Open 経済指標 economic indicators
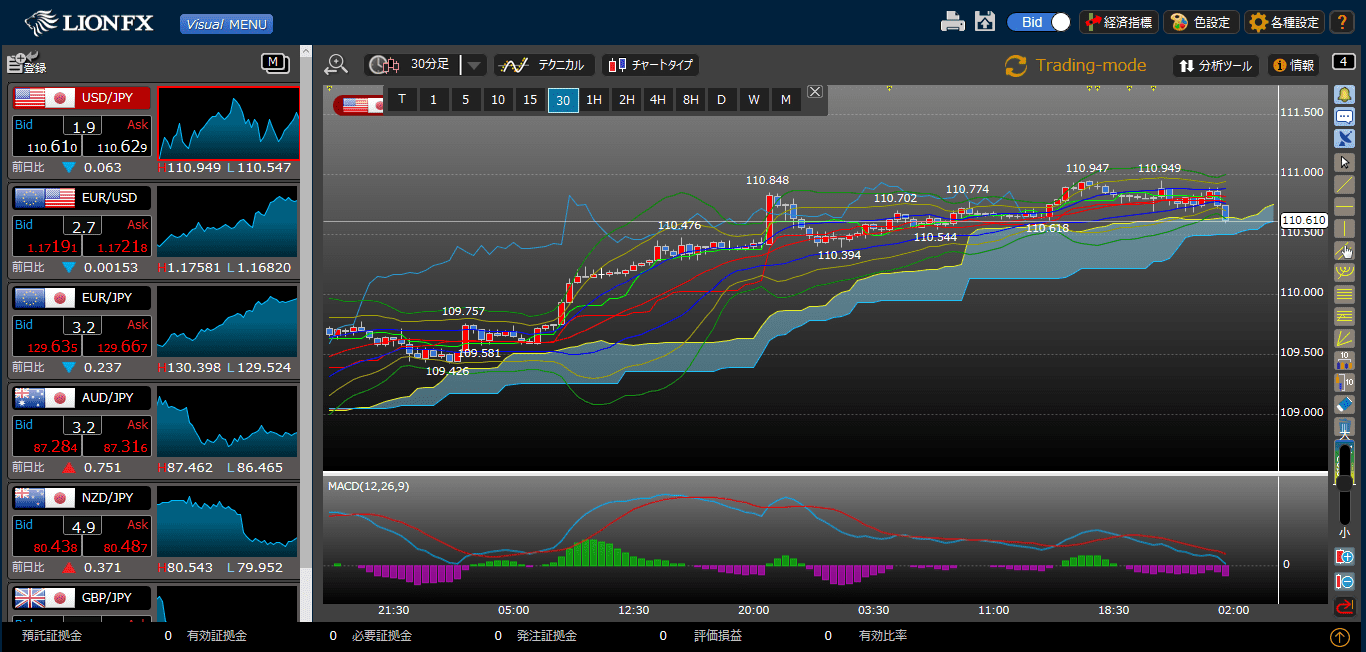 (x=1119, y=22)
